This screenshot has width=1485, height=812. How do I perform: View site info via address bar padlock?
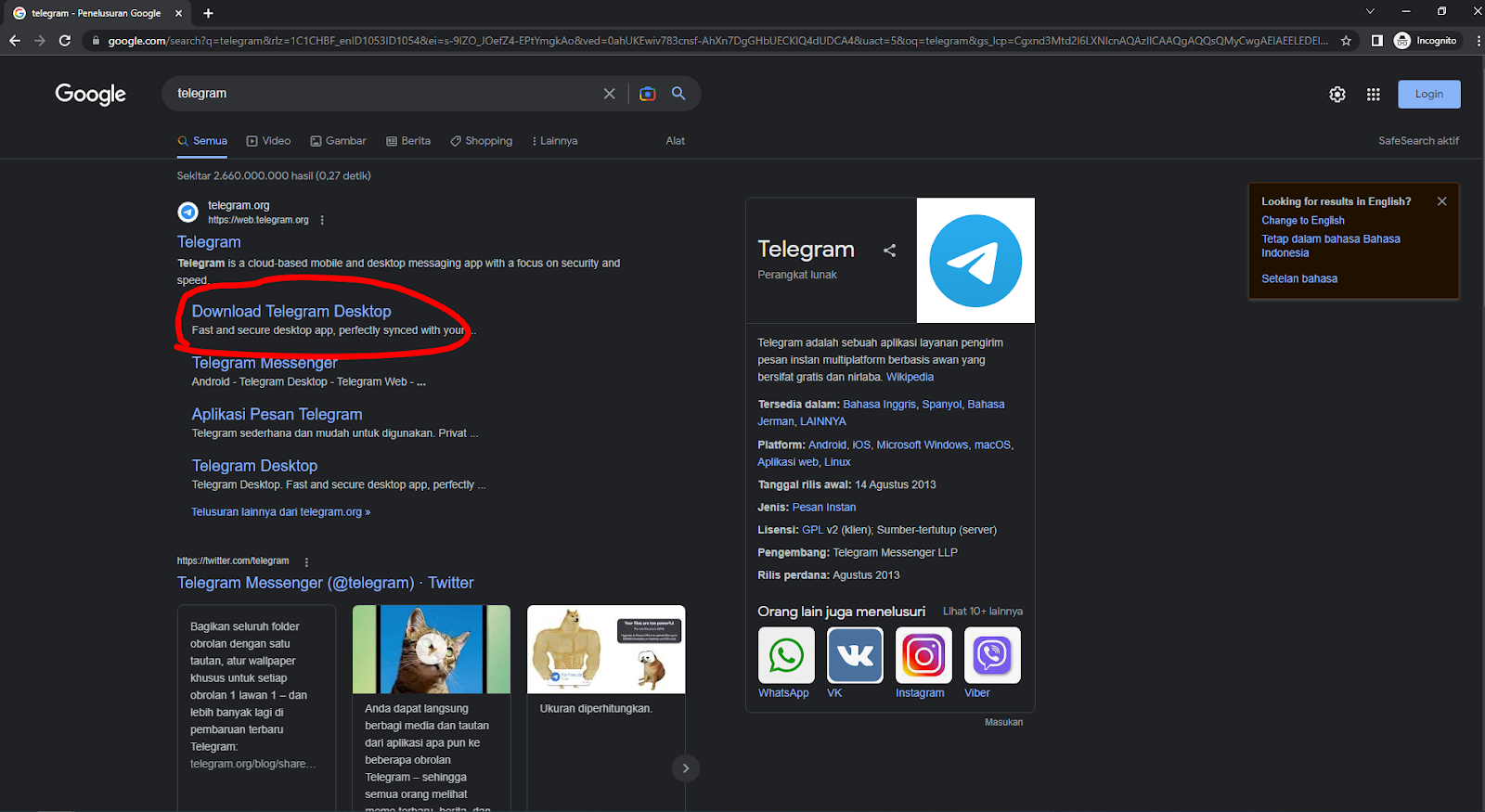pos(95,41)
